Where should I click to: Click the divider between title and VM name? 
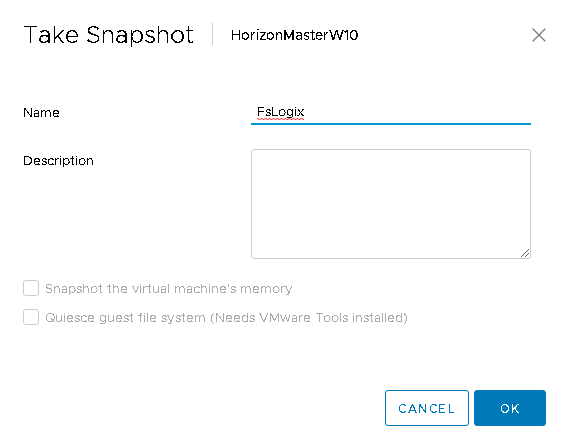[x=213, y=34]
